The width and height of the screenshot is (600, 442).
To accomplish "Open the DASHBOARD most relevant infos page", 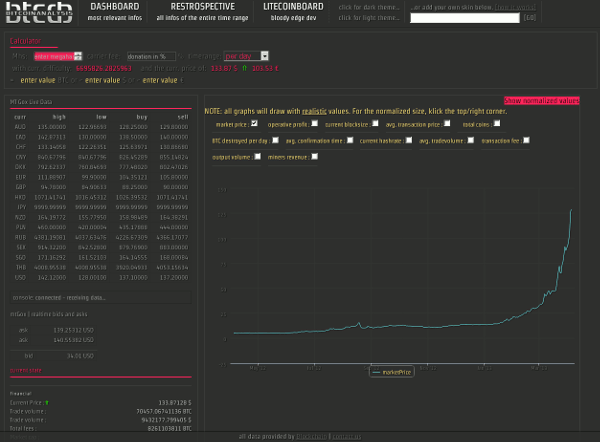I will click(x=115, y=12).
